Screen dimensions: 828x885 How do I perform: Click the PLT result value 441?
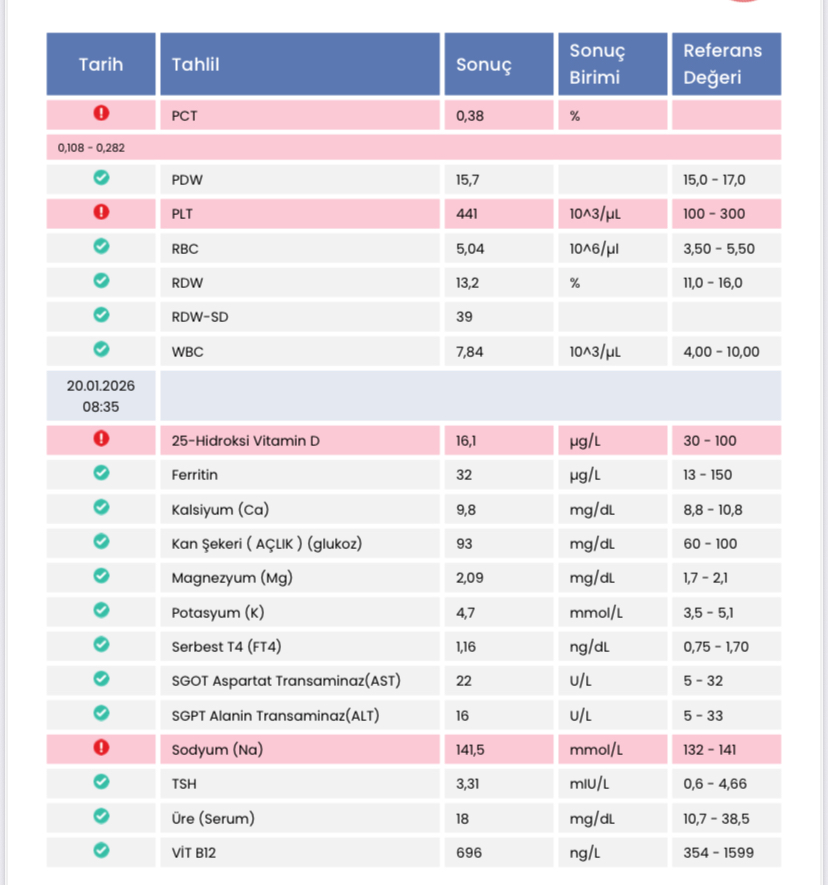click(x=467, y=214)
